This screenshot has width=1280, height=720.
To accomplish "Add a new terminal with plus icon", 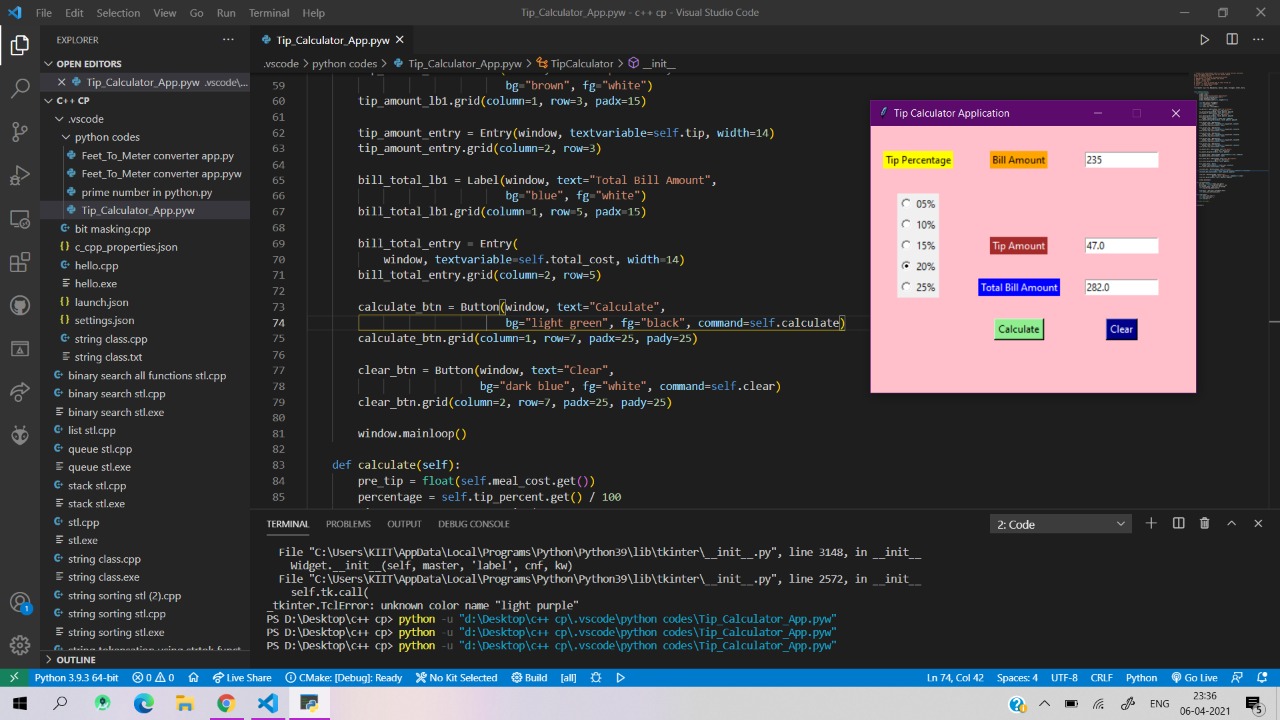I will coord(1151,524).
